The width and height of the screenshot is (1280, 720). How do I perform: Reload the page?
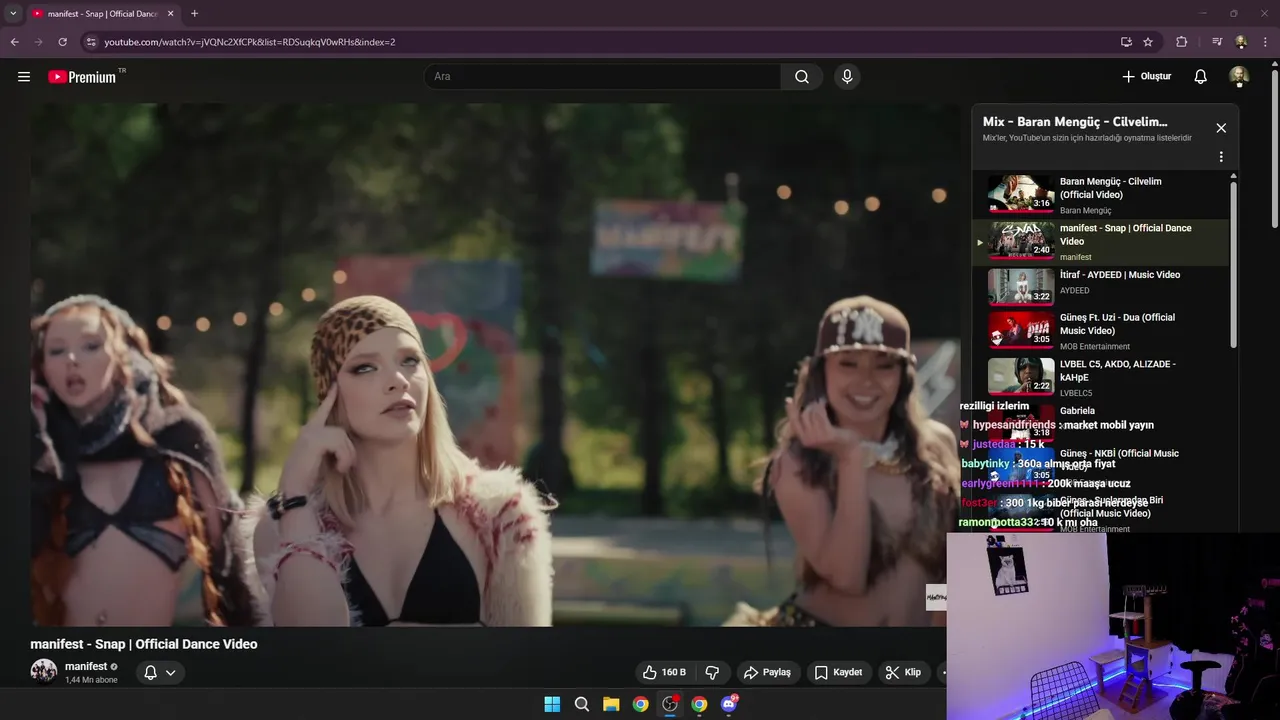click(x=62, y=42)
